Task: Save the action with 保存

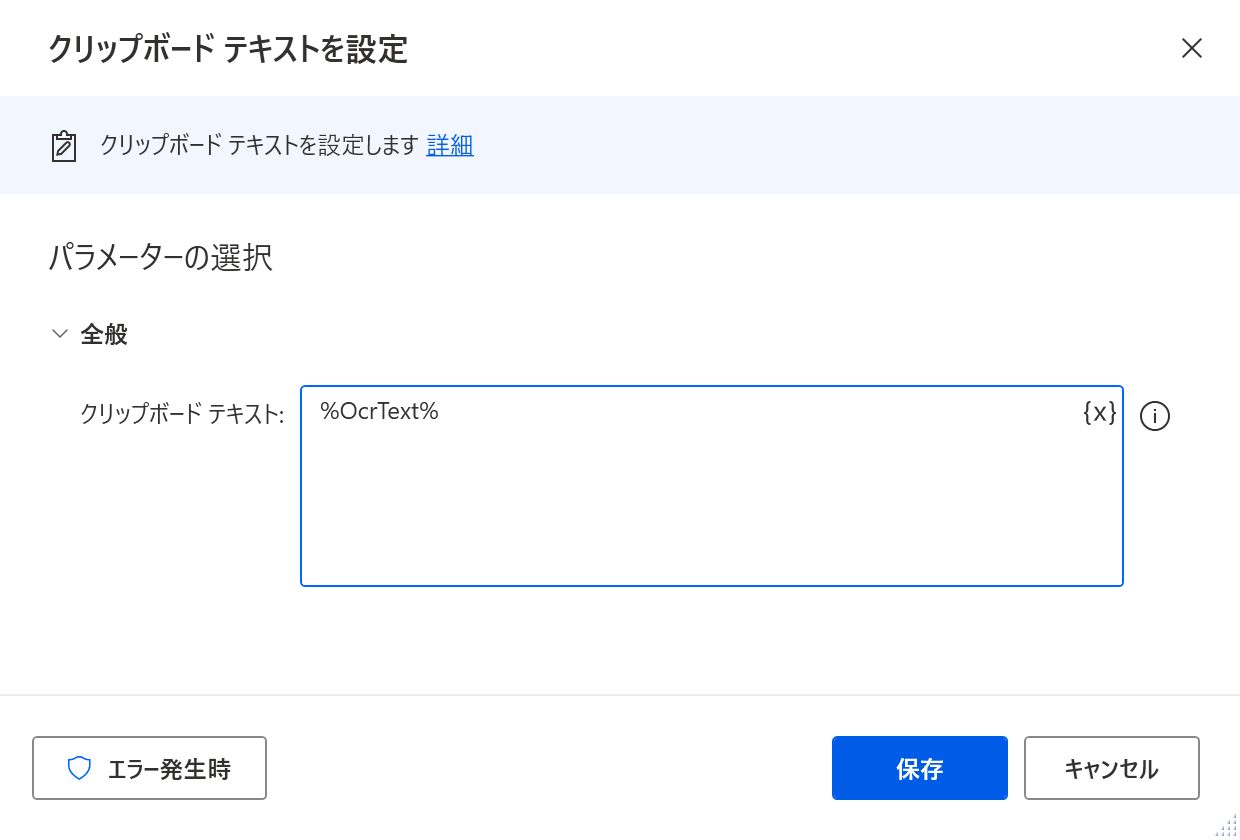Action: tap(920, 768)
